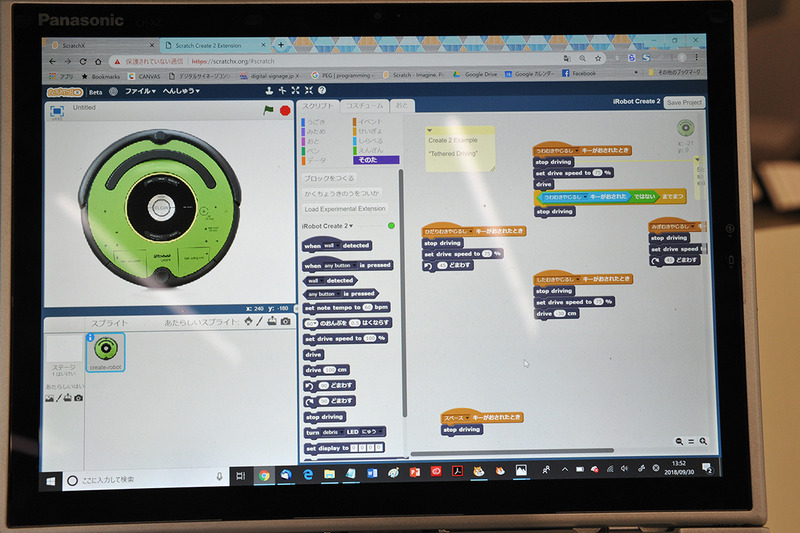
Task: Click the Save Project button
Action: tap(684, 103)
